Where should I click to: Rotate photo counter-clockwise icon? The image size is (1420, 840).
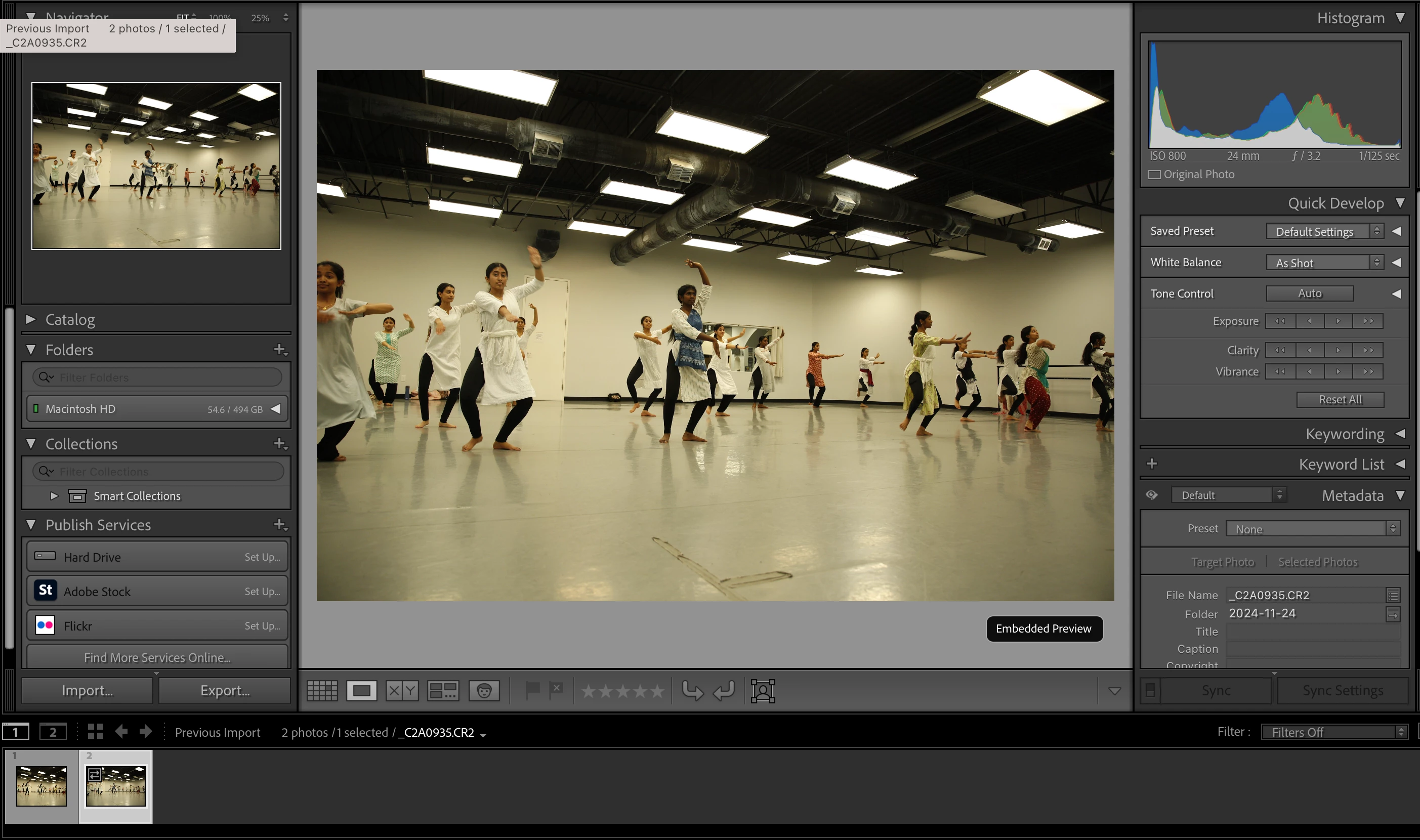pyautogui.click(x=692, y=691)
